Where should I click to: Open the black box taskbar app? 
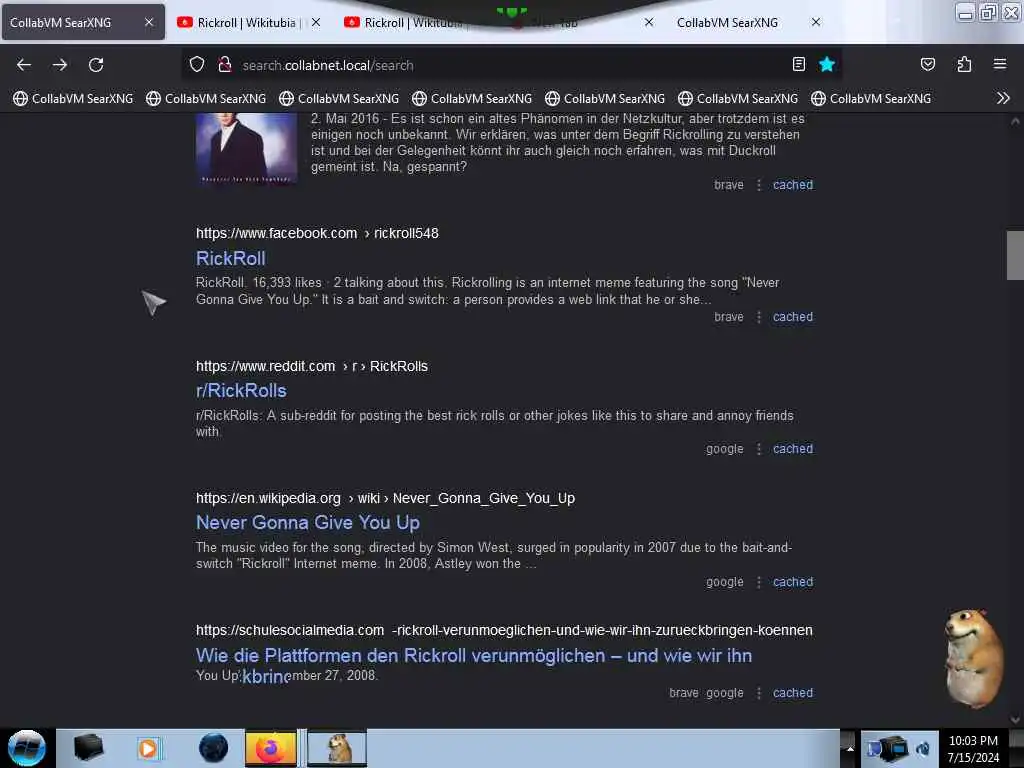coord(88,748)
